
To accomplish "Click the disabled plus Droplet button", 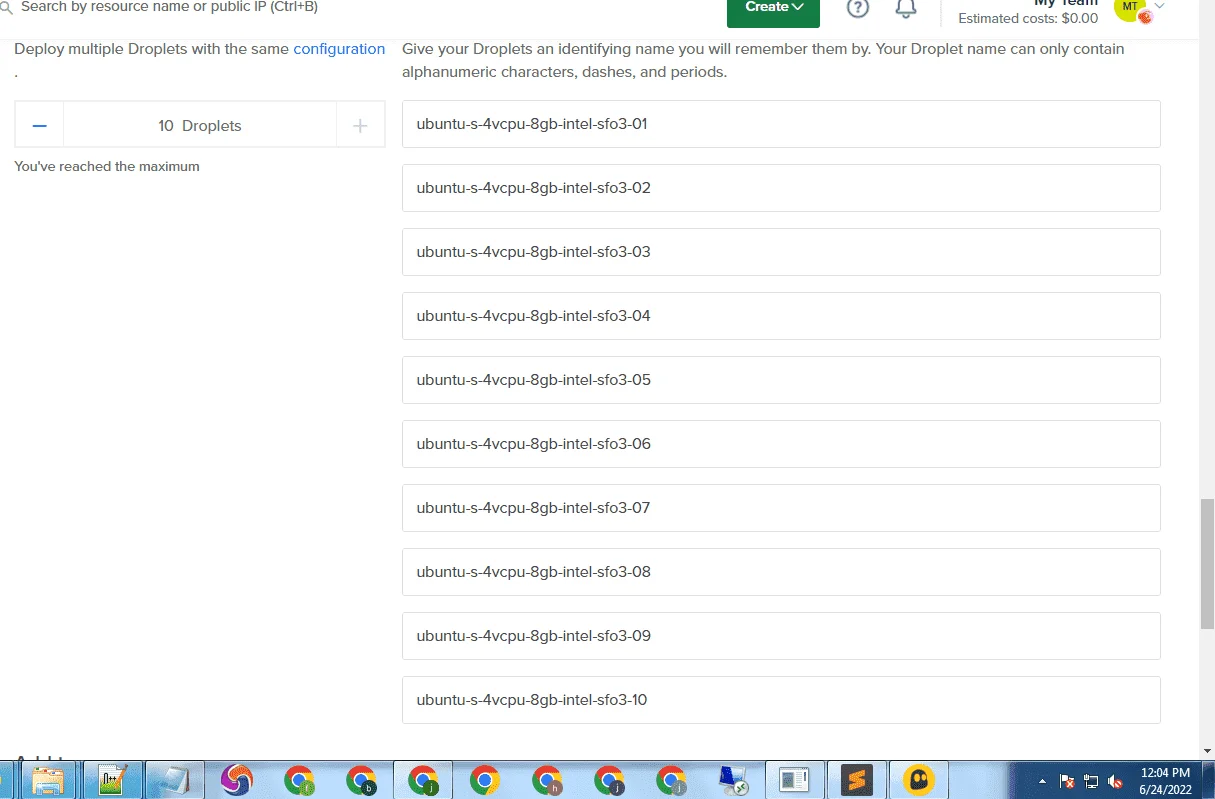I will click(360, 126).
